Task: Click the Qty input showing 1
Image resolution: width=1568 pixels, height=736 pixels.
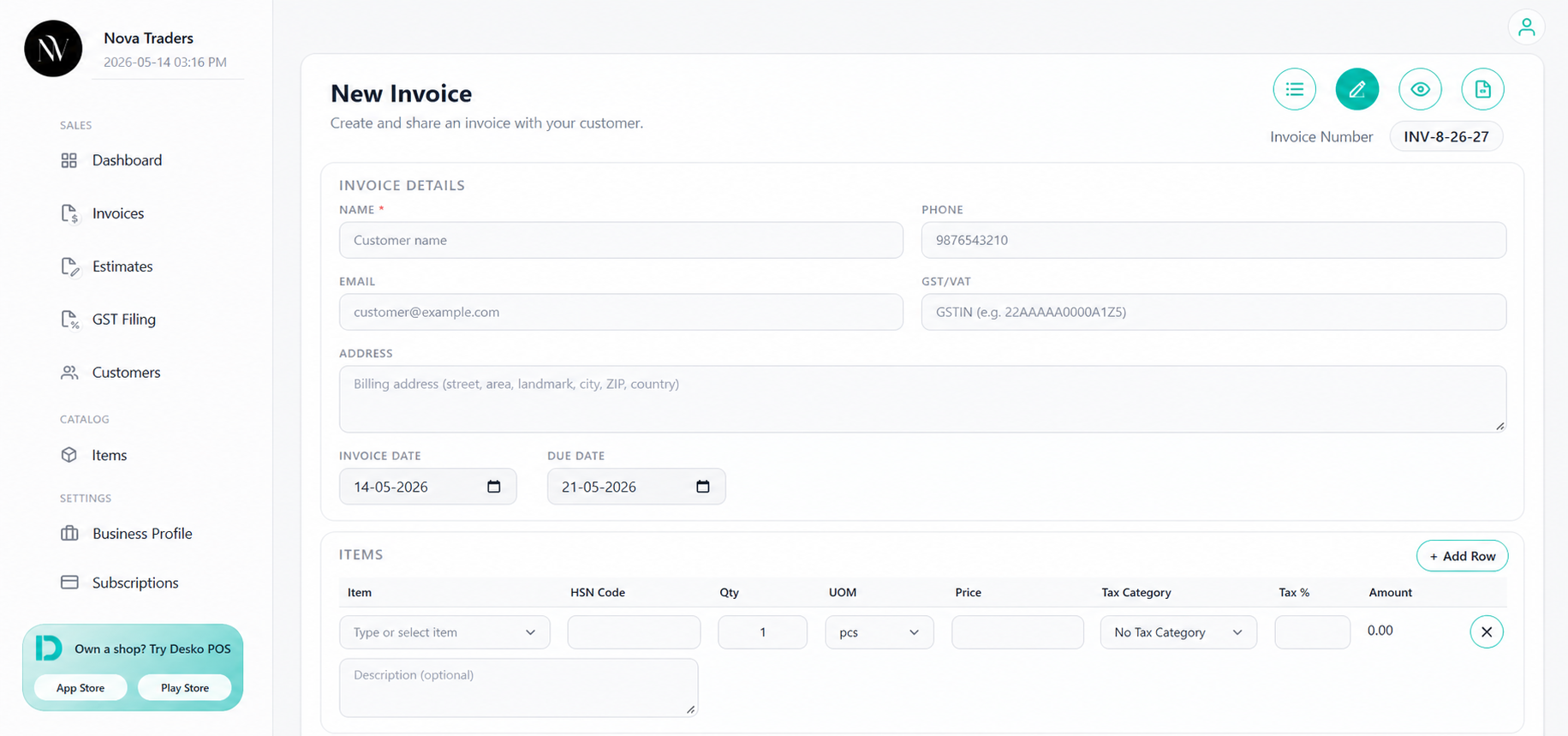Action: pos(762,632)
